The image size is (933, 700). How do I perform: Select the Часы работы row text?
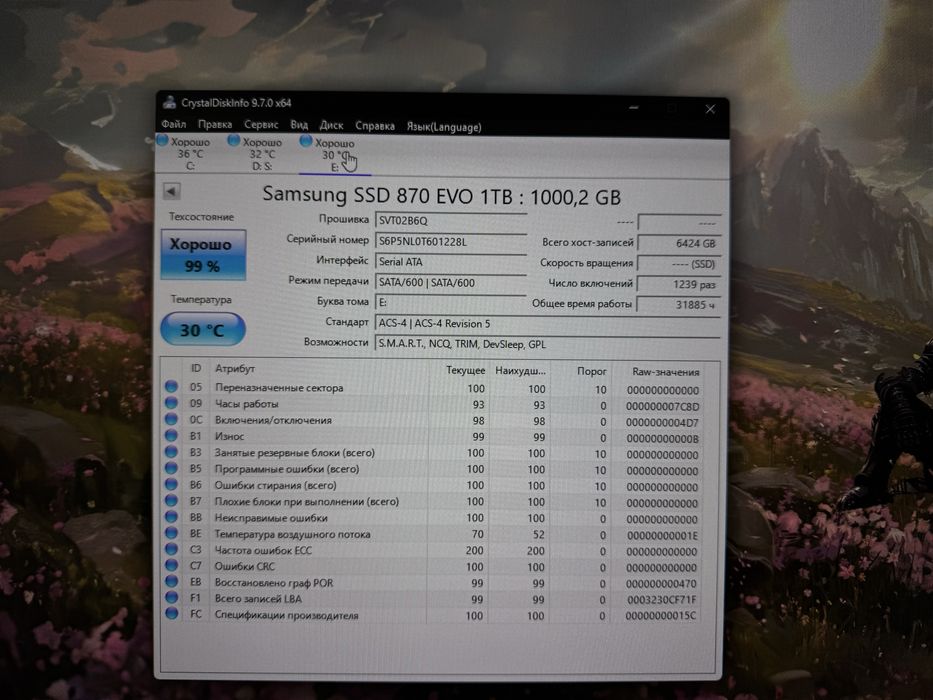[246, 404]
